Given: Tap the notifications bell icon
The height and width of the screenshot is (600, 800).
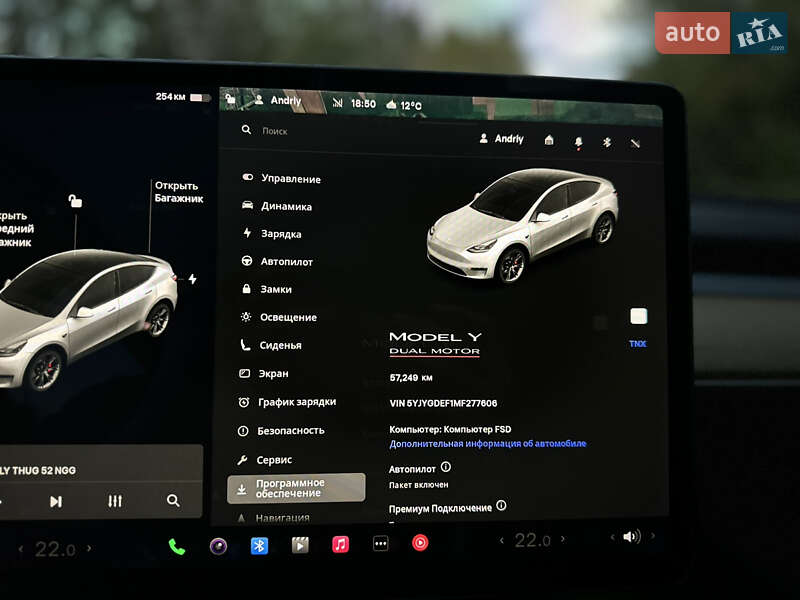Looking at the screenshot, I should click(578, 142).
